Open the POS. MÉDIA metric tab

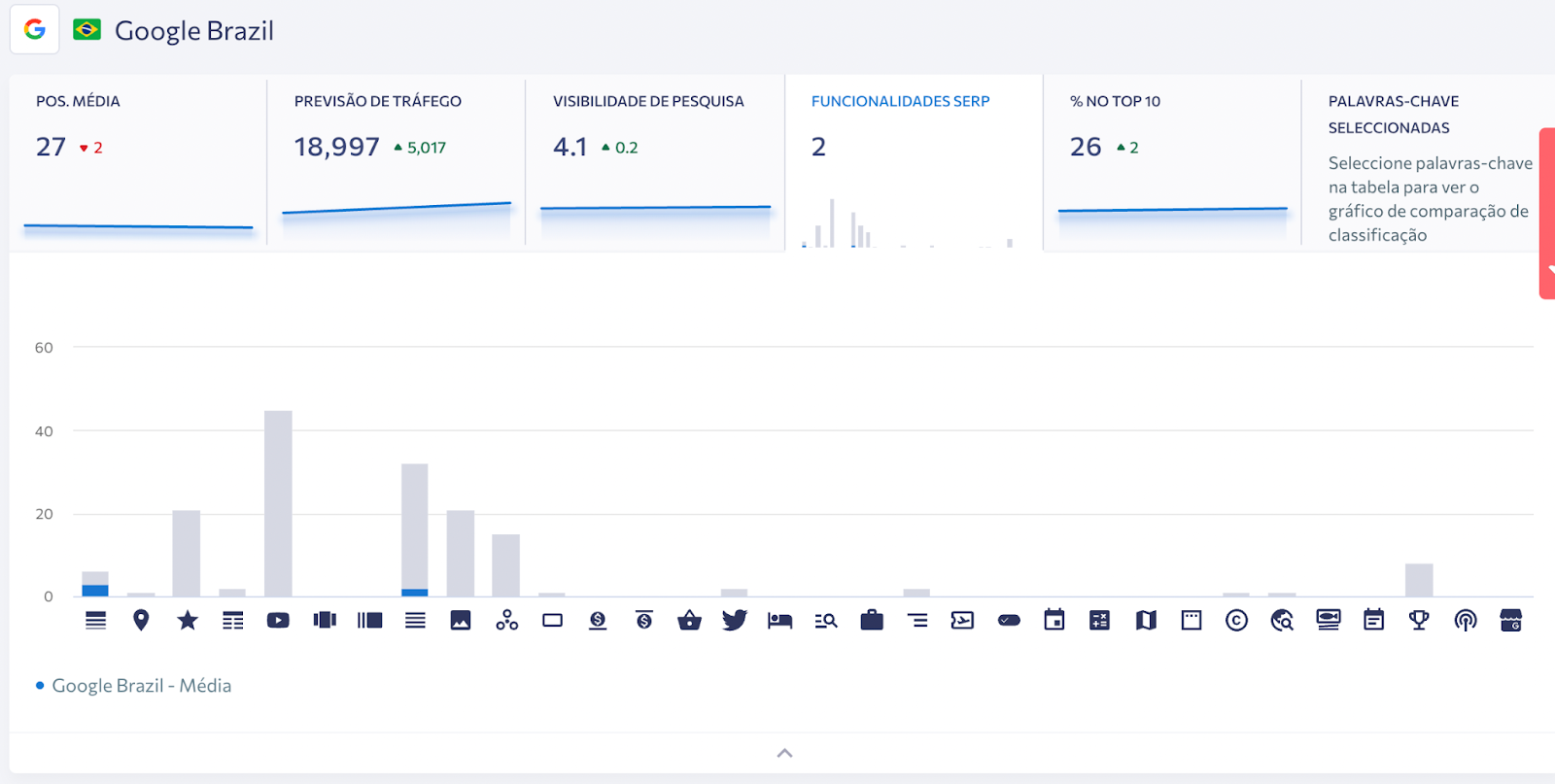click(138, 162)
